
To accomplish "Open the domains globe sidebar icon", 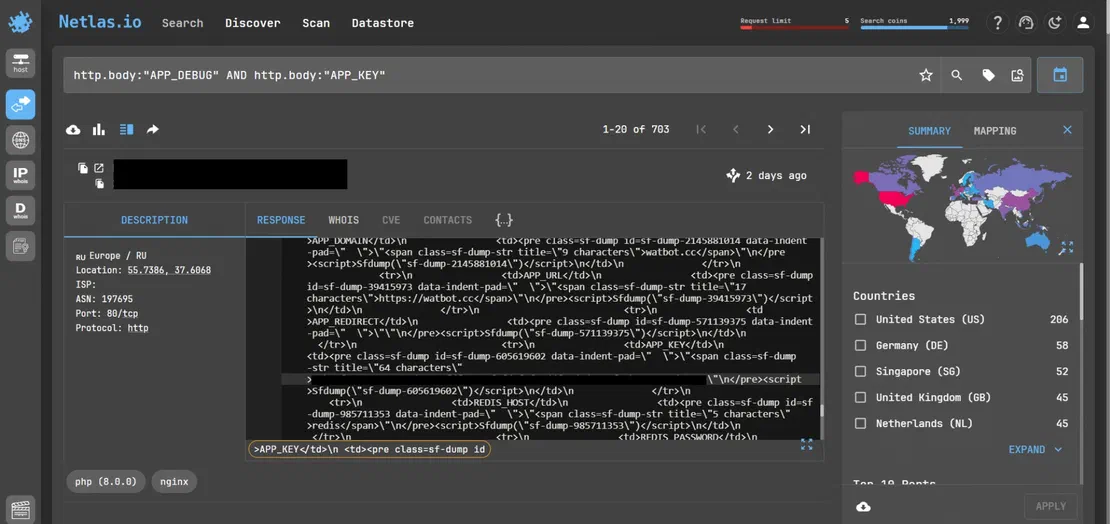I will [21, 140].
